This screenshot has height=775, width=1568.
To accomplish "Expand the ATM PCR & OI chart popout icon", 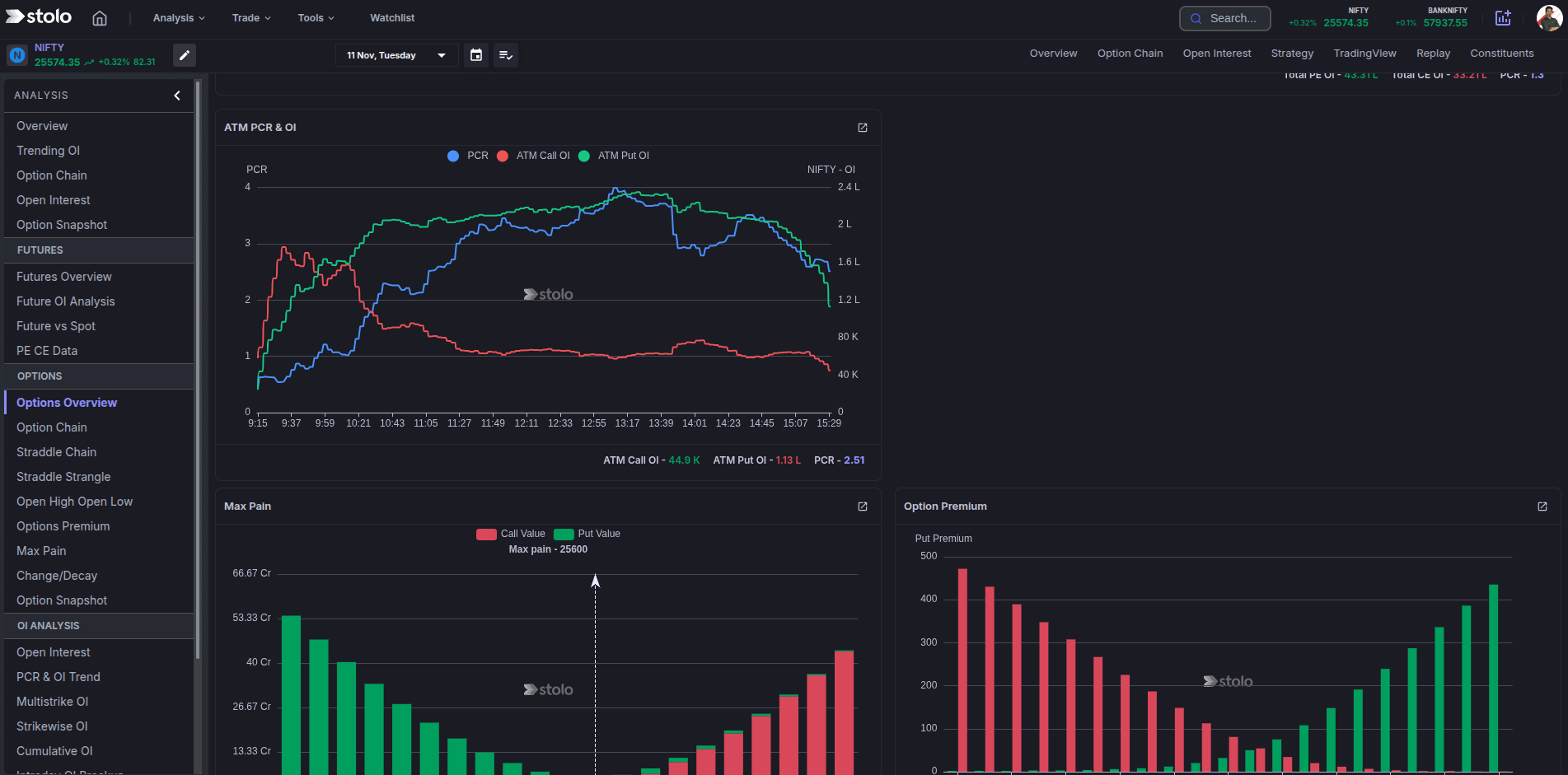I will (x=862, y=128).
